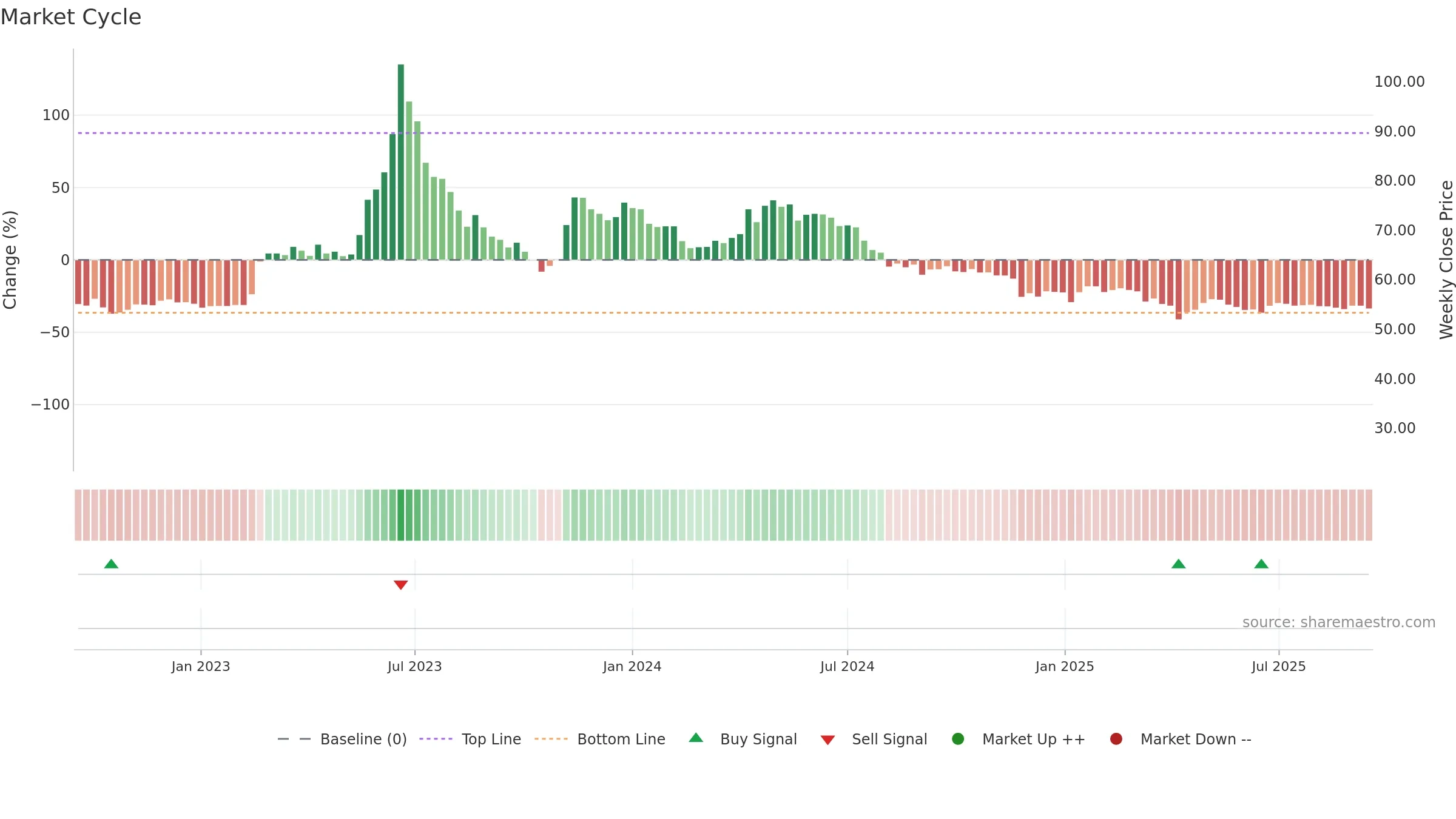
Task: Toggle the Market Down -- legend entry
Action: coord(1181,739)
